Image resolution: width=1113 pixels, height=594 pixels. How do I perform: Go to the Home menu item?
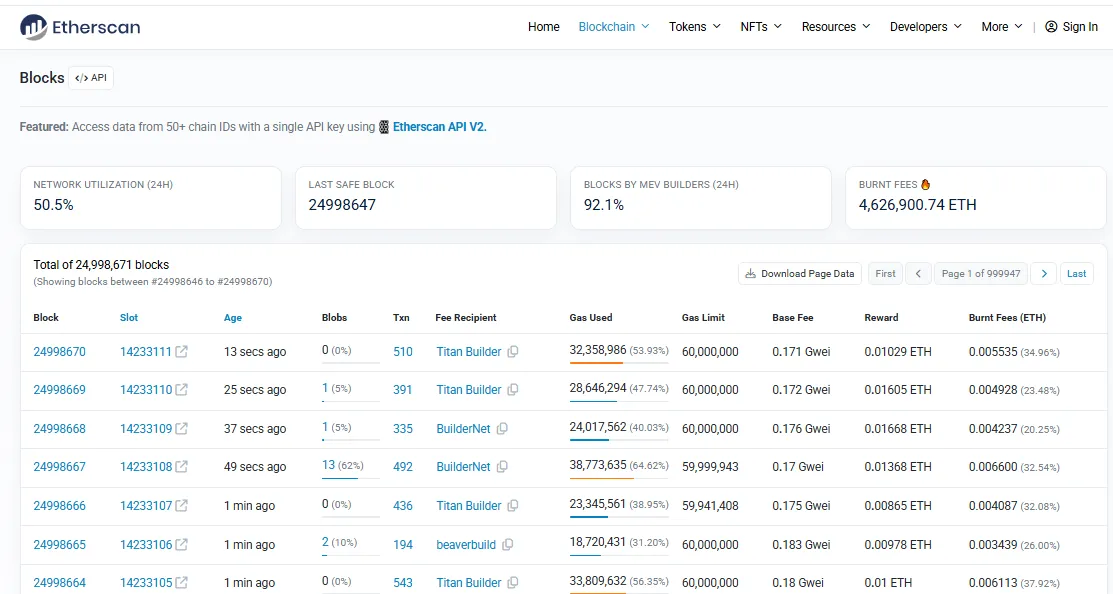click(x=544, y=26)
